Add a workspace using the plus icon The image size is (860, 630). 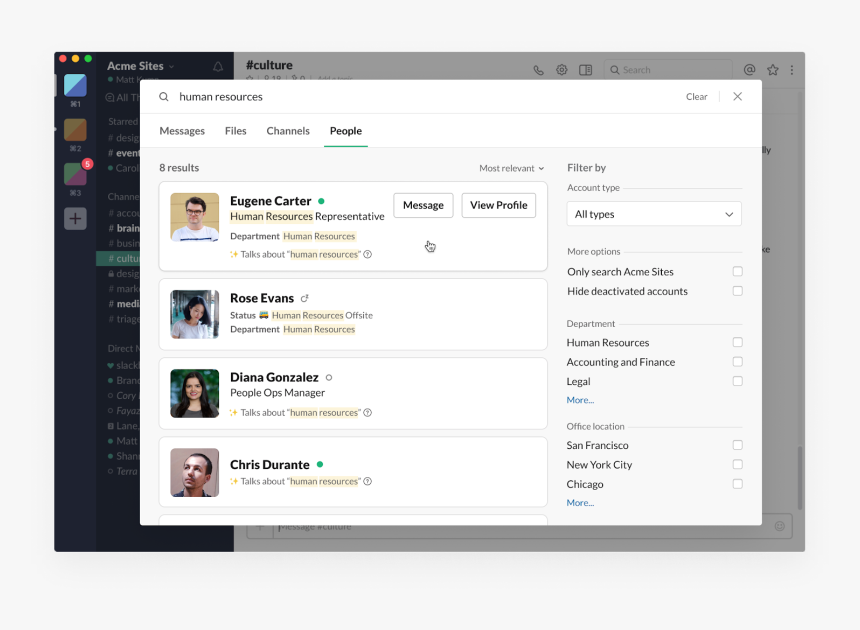(75, 217)
